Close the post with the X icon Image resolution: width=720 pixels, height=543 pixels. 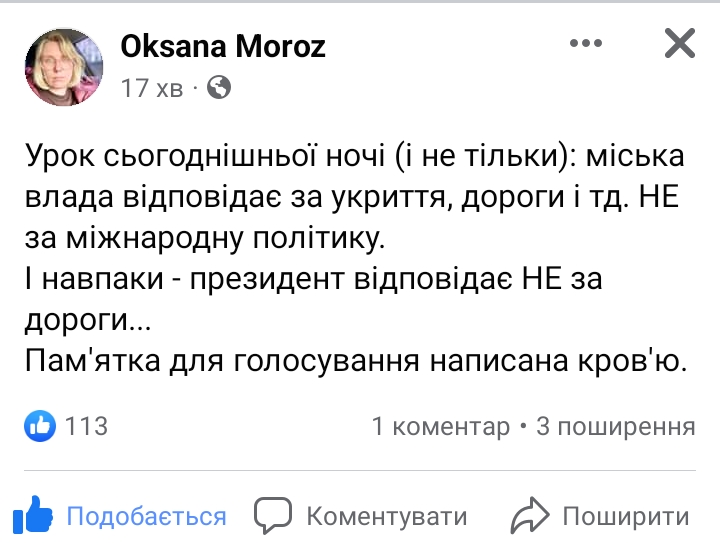click(x=680, y=43)
